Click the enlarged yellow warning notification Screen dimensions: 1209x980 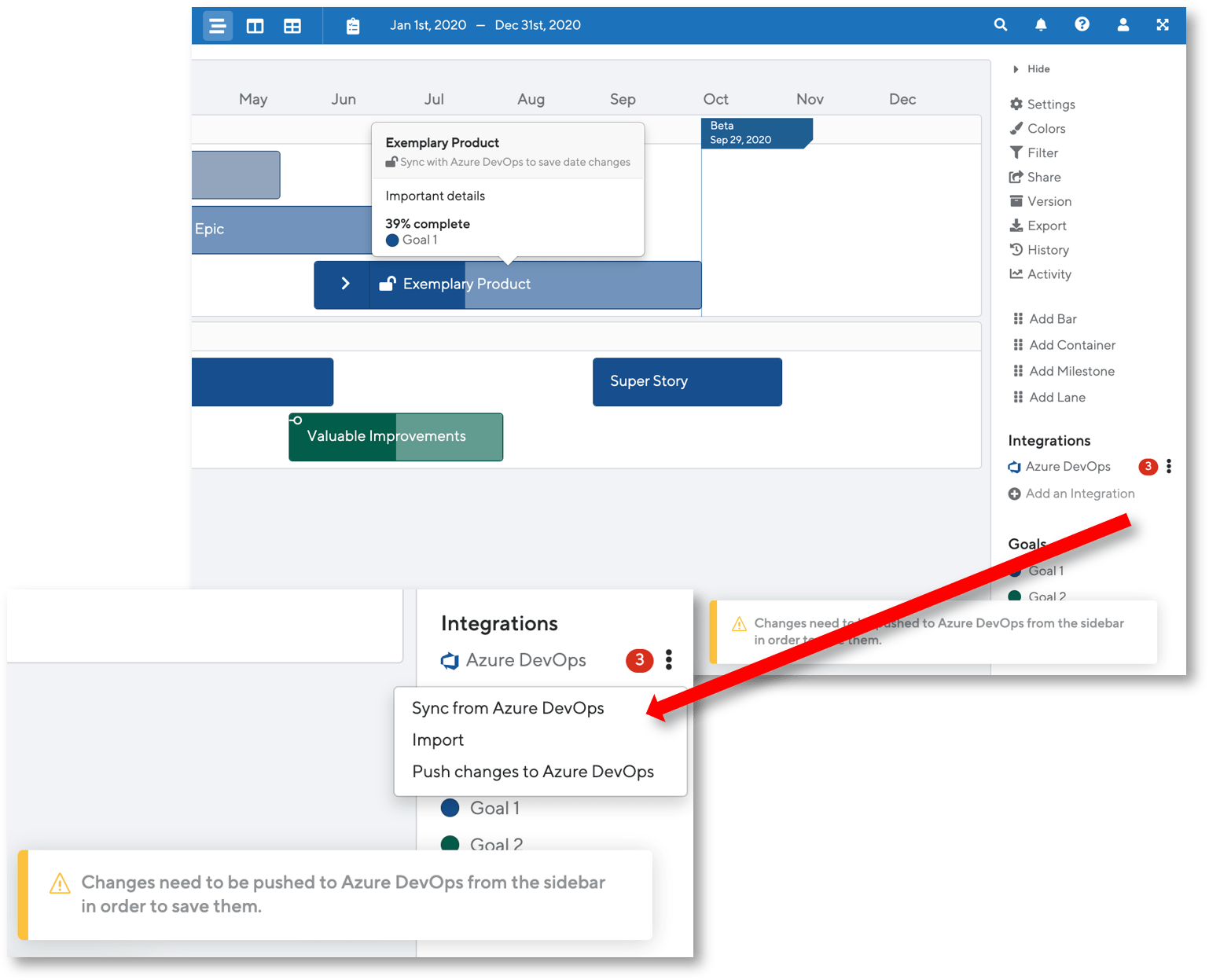click(336, 895)
